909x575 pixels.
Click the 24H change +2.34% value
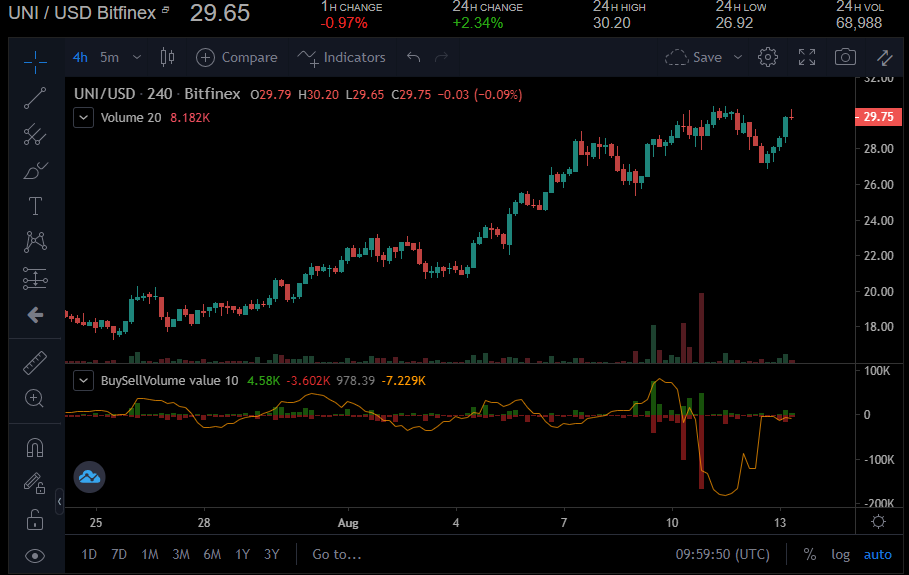478,23
